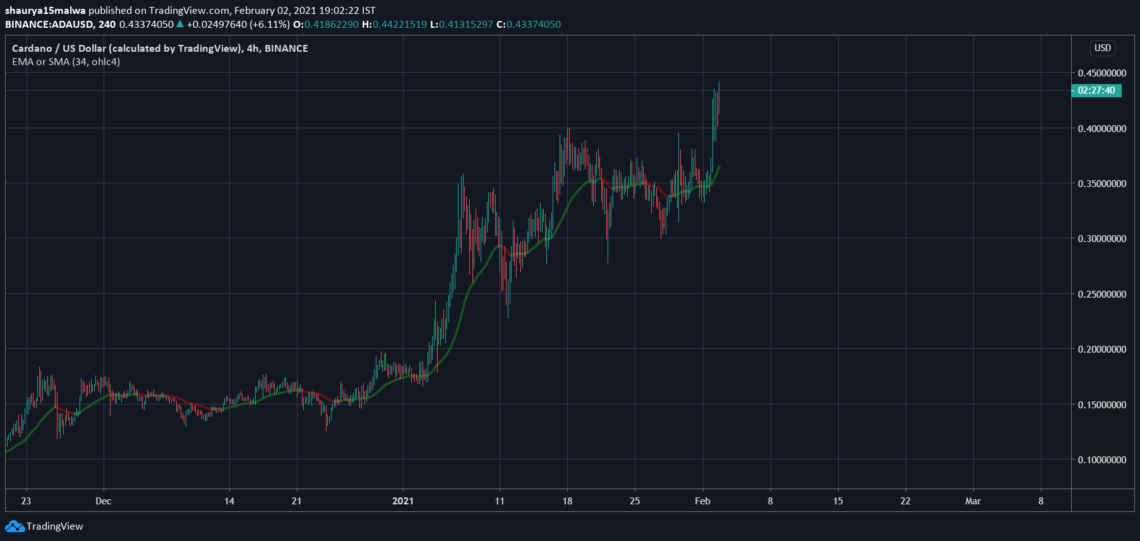Click the 0.45000000 price axis label

pyautogui.click(x=1103, y=73)
